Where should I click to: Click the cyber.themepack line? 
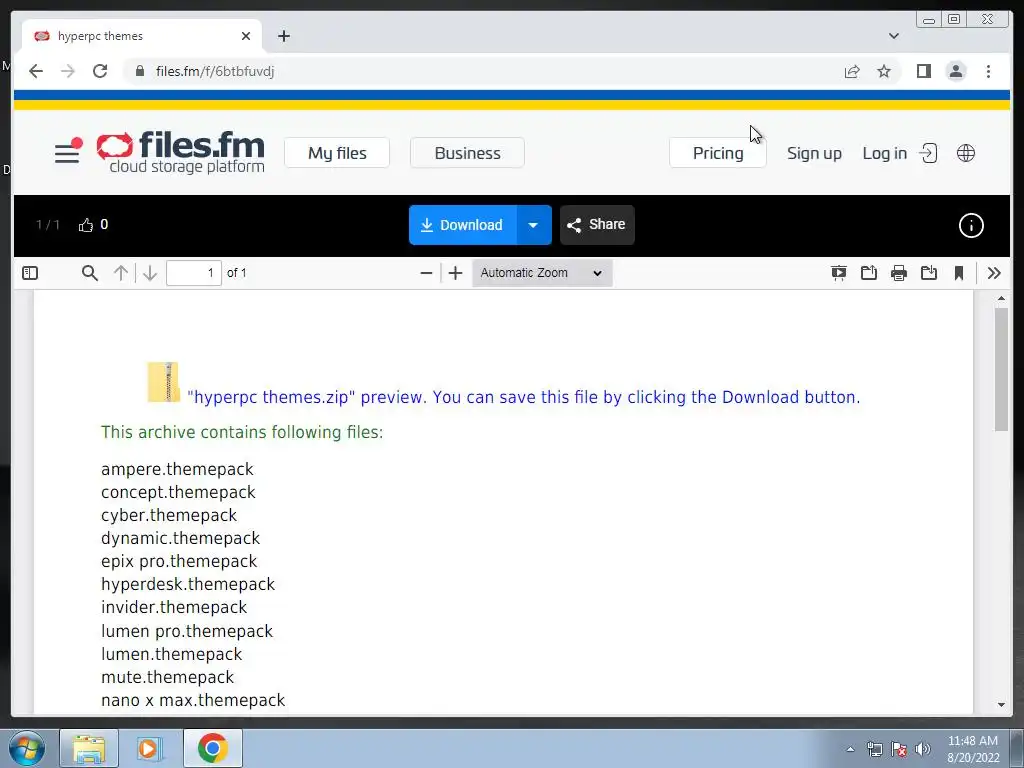(x=169, y=515)
